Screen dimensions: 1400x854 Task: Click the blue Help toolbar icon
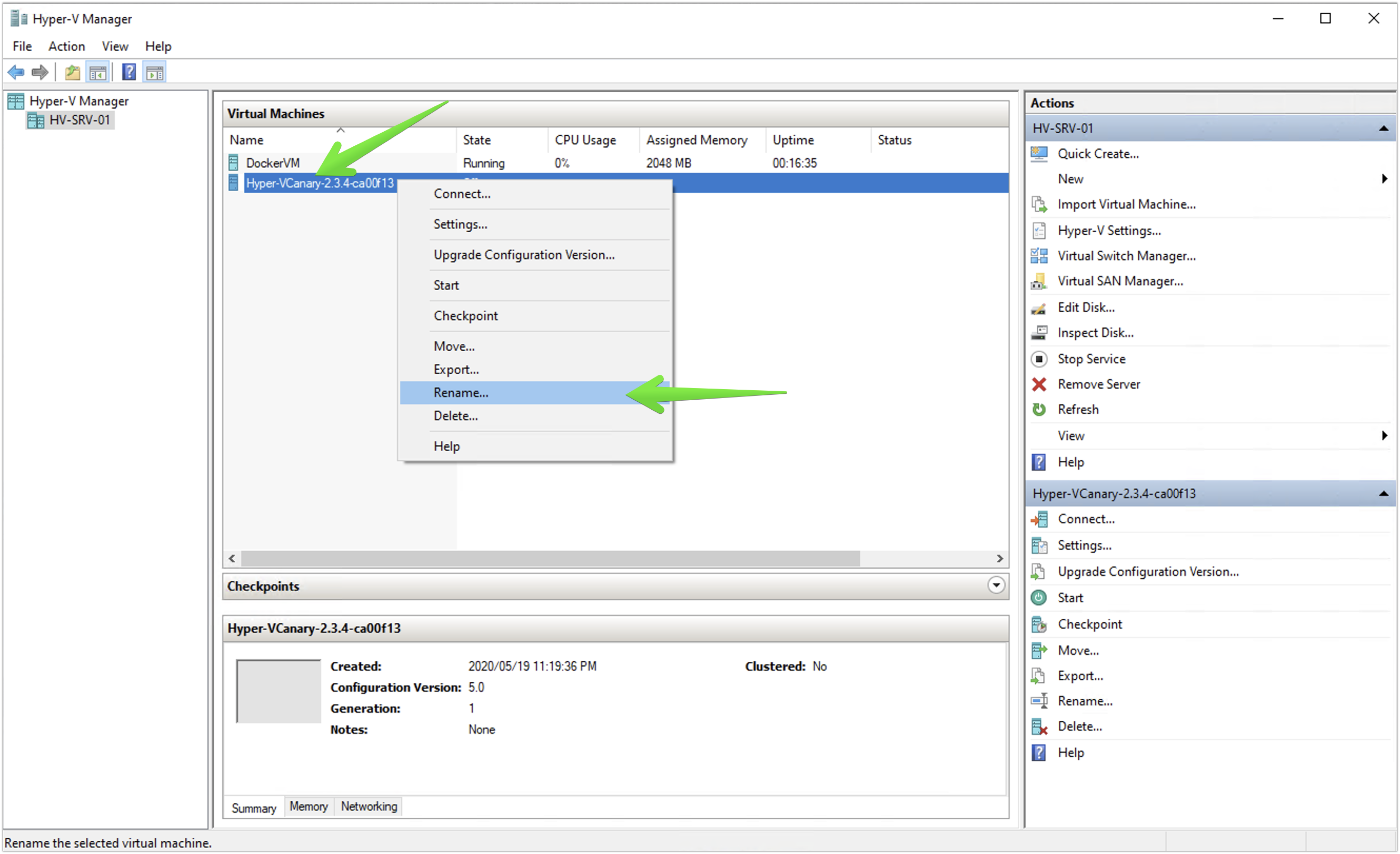[129, 72]
